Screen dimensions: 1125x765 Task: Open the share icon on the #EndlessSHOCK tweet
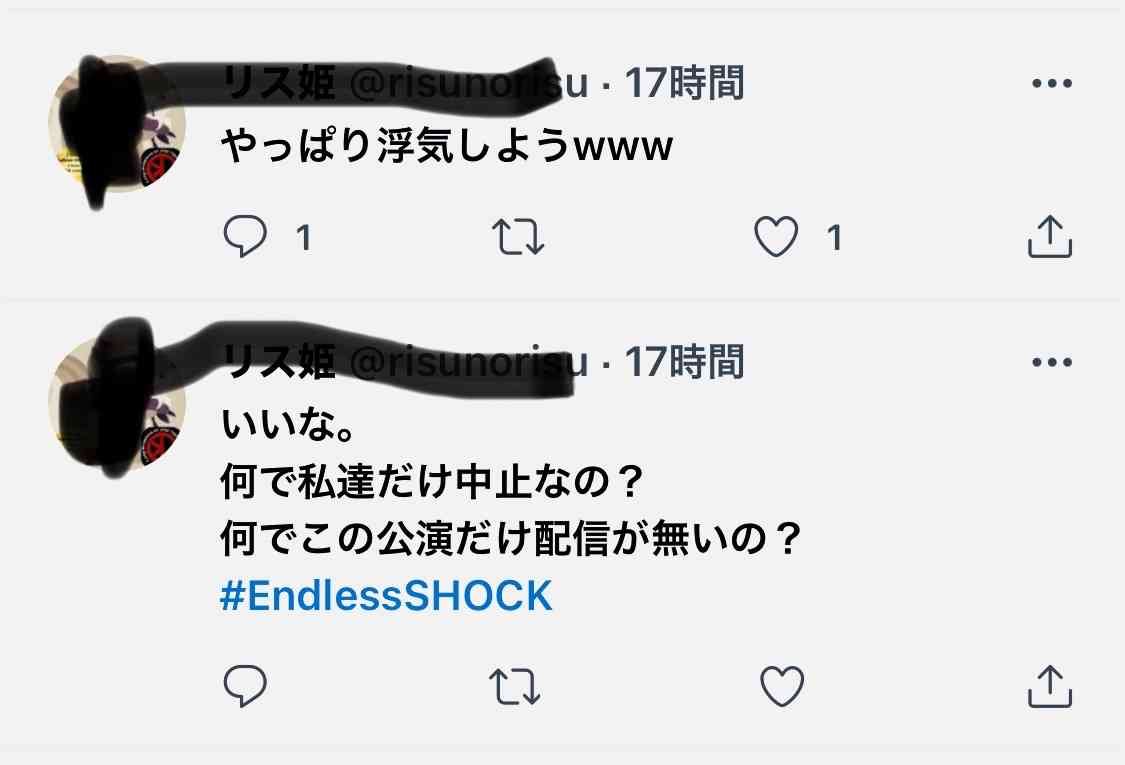[x=1050, y=687]
